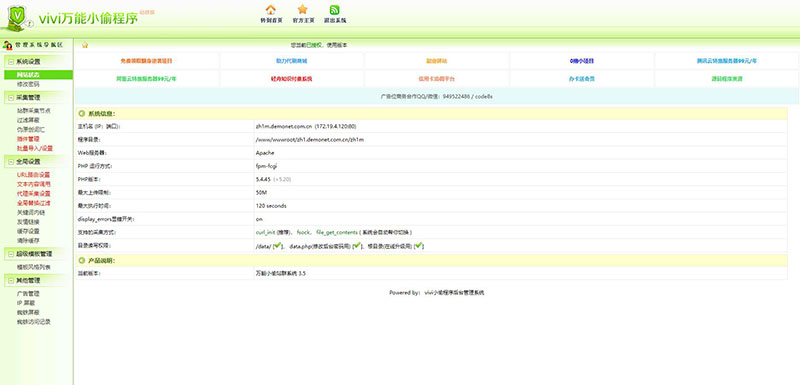Collapse the 全局设置 sidebar section
The width and height of the screenshot is (800, 385).
pyautogui.click(x=11, y=162)
